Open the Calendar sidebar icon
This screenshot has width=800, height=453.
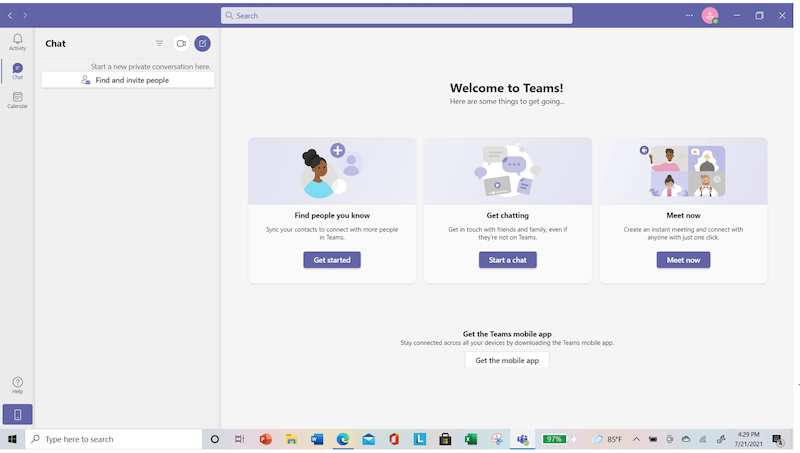17,99
